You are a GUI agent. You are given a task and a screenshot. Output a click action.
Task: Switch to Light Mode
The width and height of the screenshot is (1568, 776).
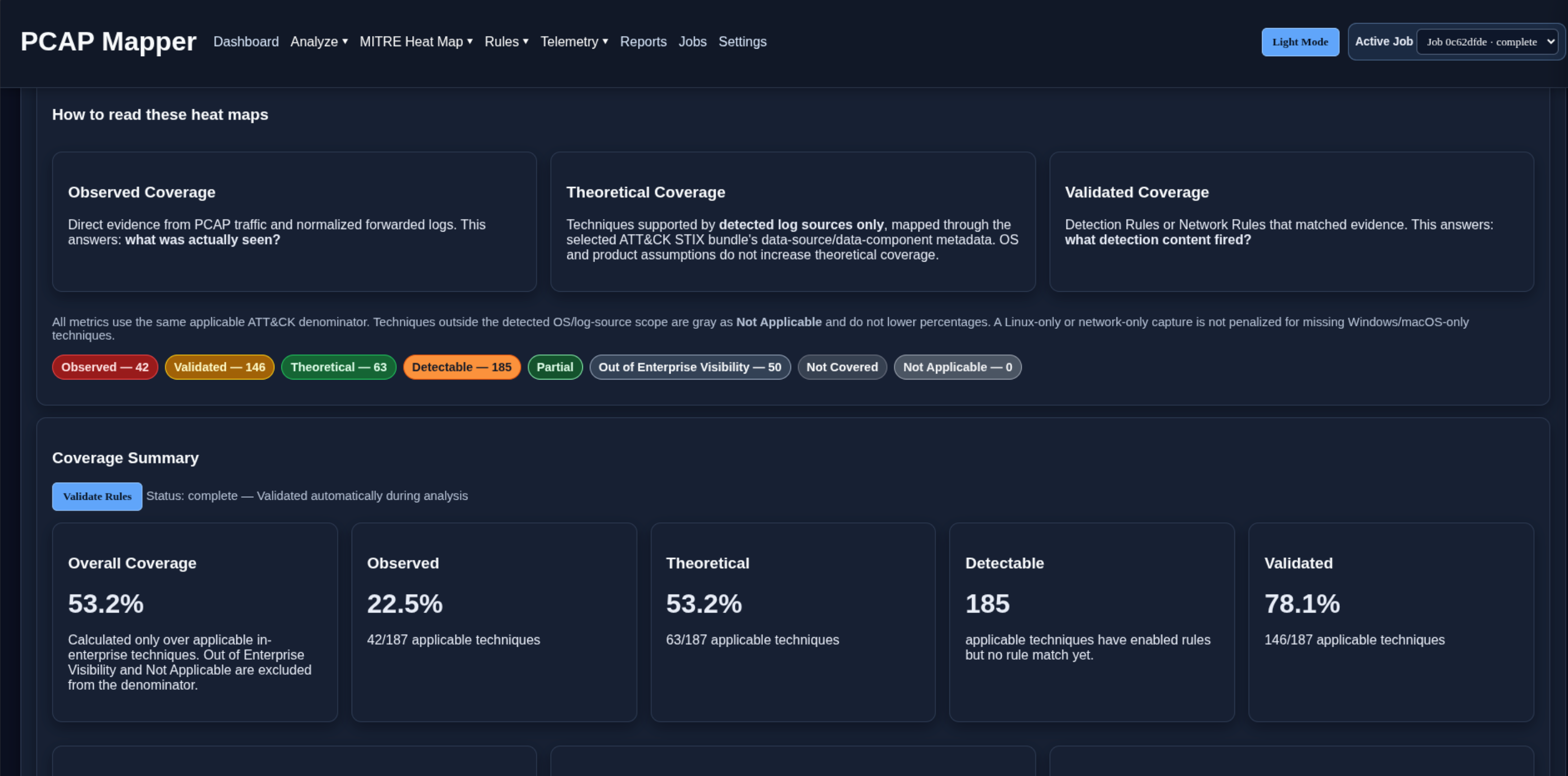(x=1300, y=42)
